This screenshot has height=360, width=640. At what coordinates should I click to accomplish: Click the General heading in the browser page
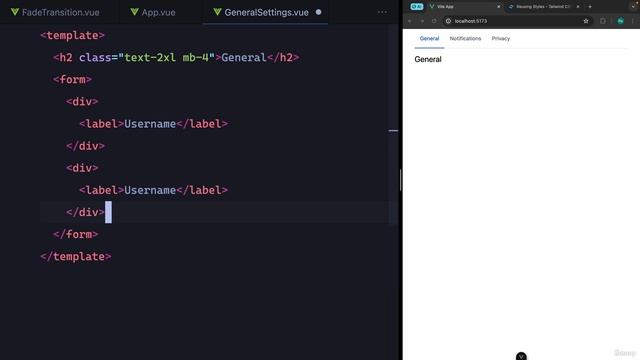pos(428,59)
